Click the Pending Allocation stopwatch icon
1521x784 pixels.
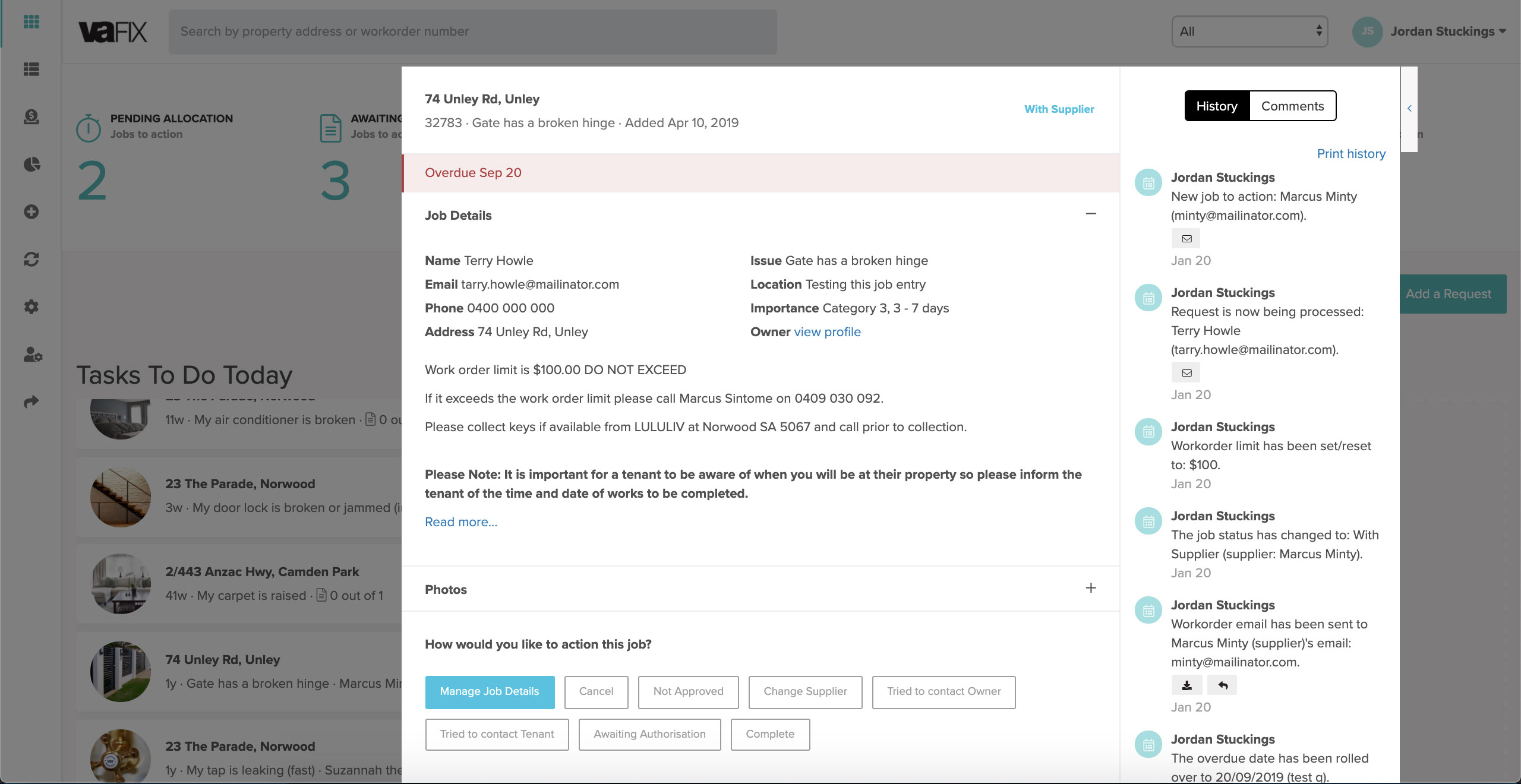coord(89,128)
